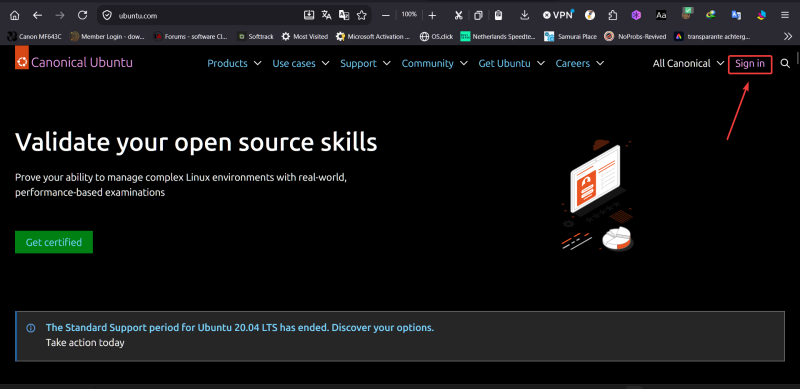Viewport: 800px width, 389px height.
Task: Open the tracking protection shield
Action: 107,15
